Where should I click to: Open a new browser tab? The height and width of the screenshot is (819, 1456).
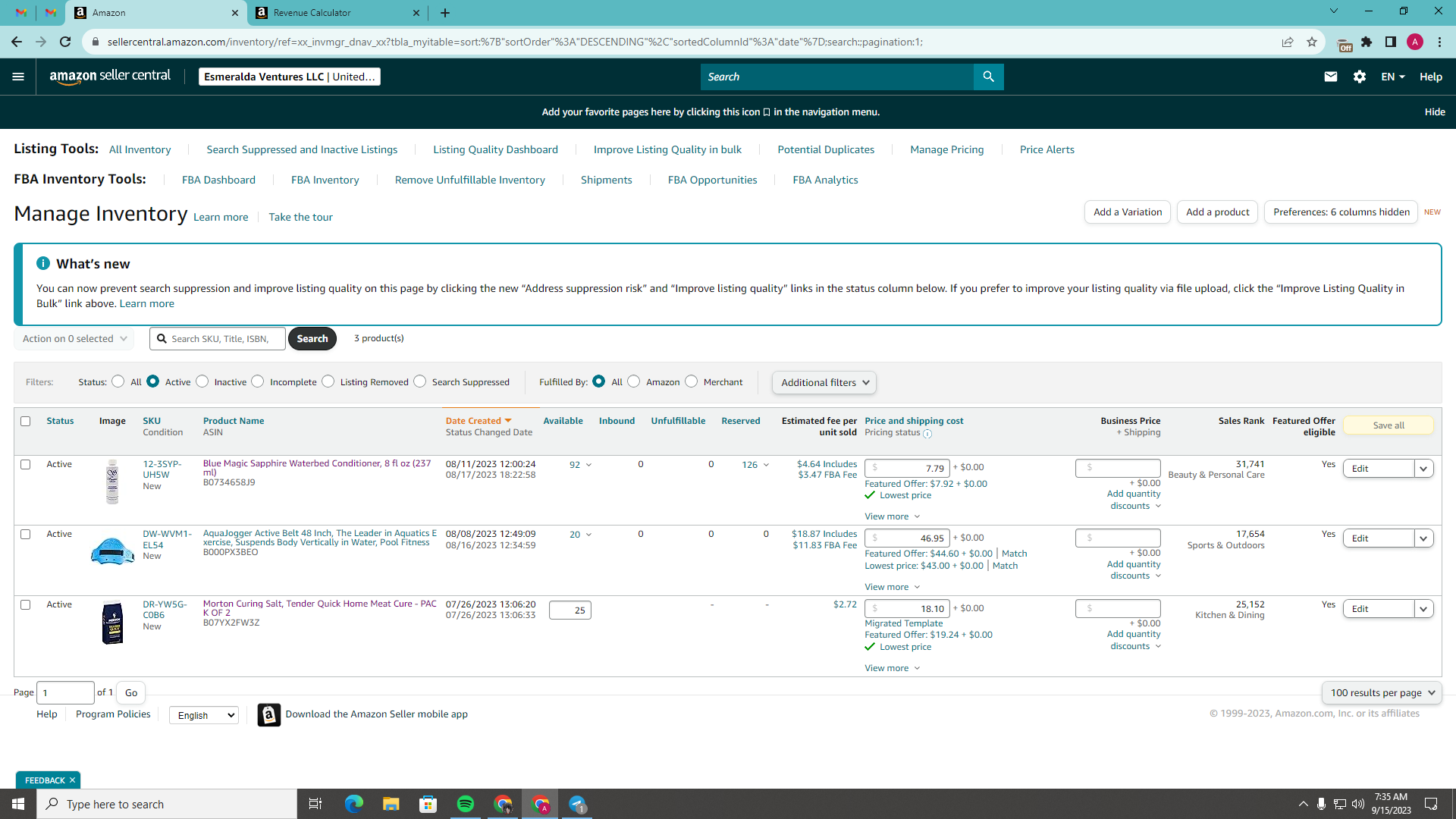445,13
